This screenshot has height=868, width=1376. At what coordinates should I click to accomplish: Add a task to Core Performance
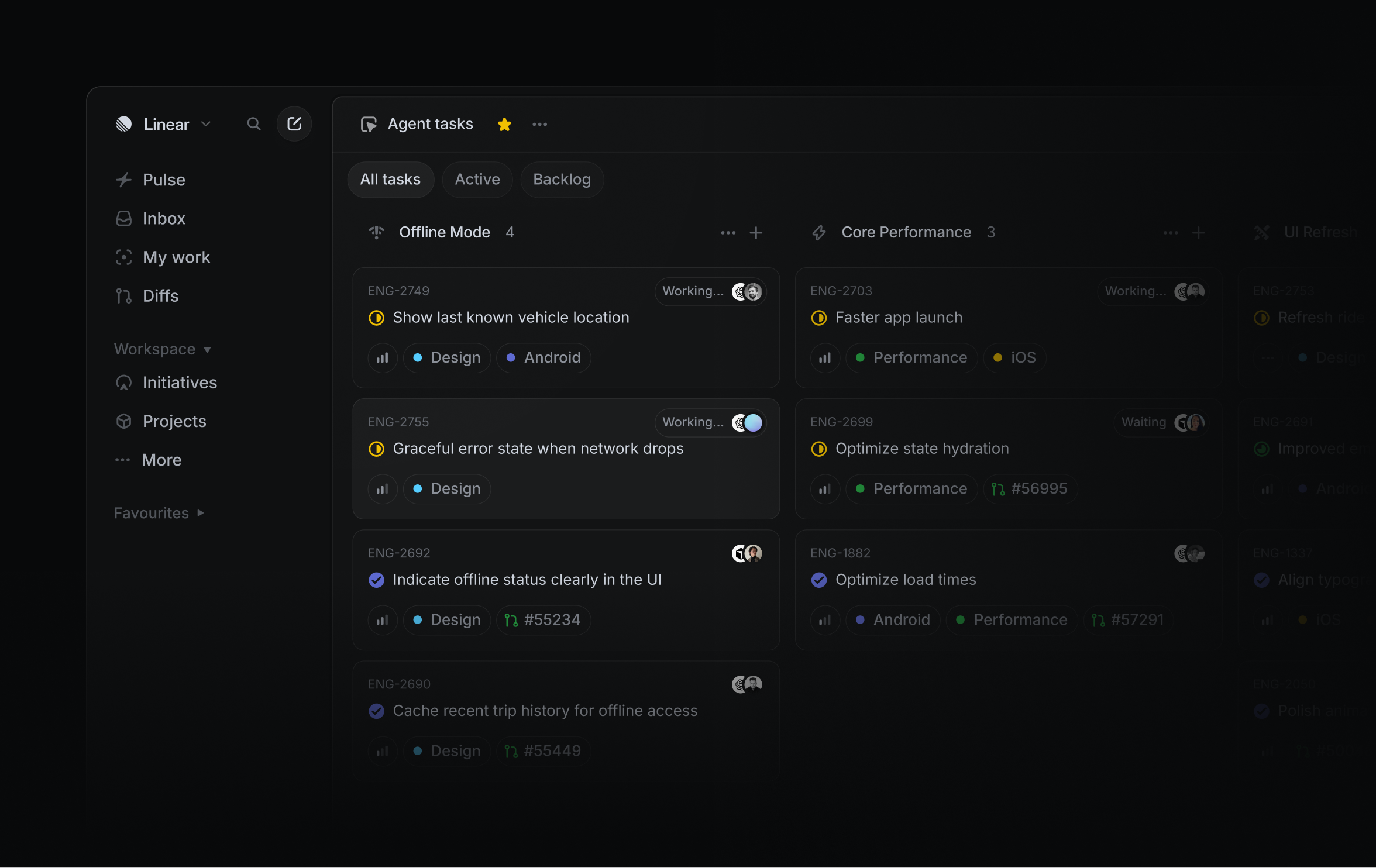point(1198,233)
